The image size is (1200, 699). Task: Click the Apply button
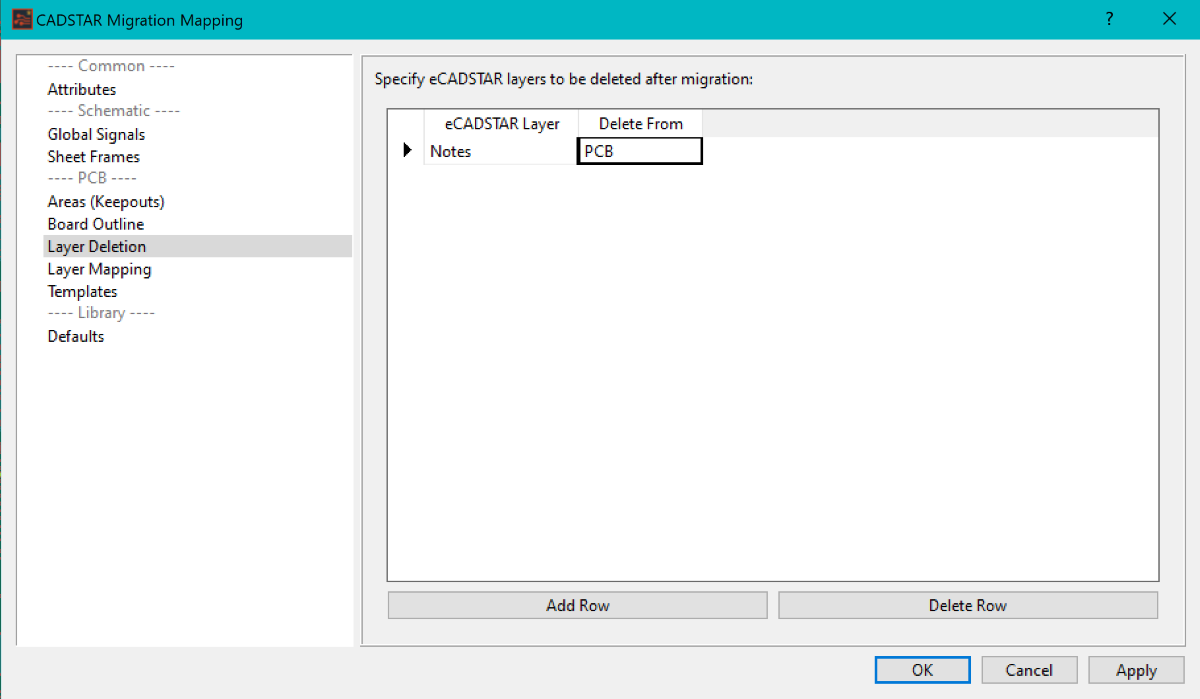click(x=1136, y=670)
